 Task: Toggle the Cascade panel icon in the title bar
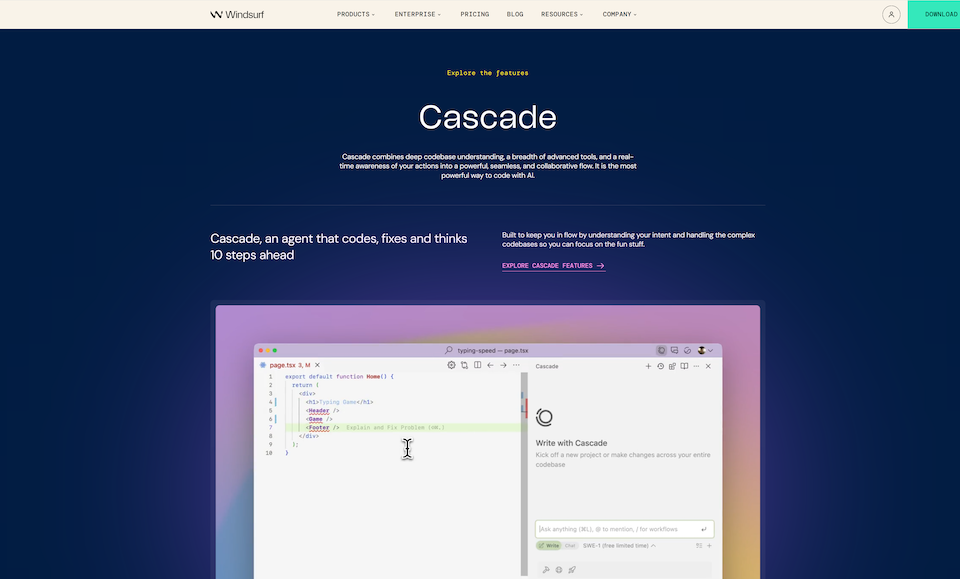coord(661,351)
